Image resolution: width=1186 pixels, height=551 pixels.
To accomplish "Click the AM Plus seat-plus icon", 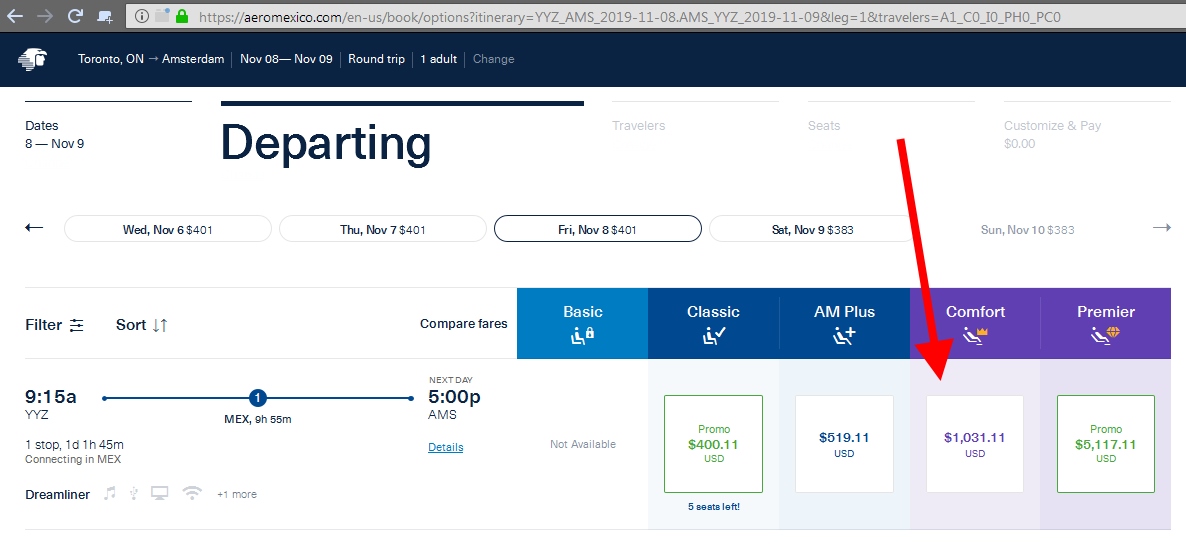I will [844, 336].
